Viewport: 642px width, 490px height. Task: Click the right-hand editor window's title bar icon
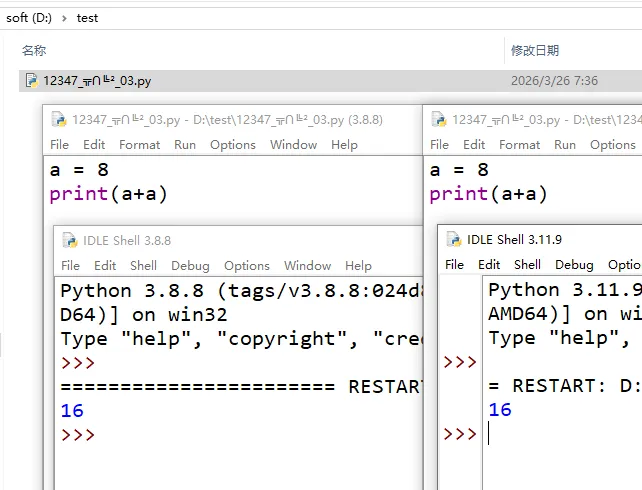pyautogui.click(x=439, y=119)
